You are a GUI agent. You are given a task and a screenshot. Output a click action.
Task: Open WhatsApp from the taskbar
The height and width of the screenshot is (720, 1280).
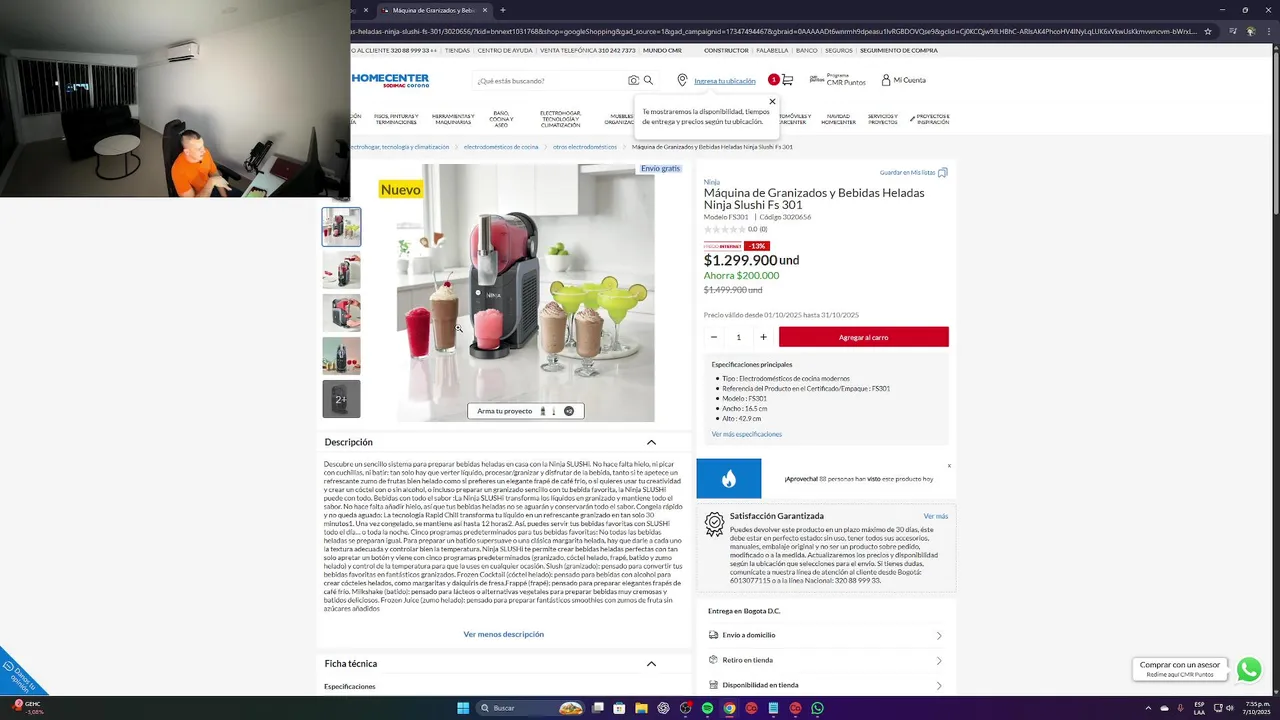click(817, 708)
